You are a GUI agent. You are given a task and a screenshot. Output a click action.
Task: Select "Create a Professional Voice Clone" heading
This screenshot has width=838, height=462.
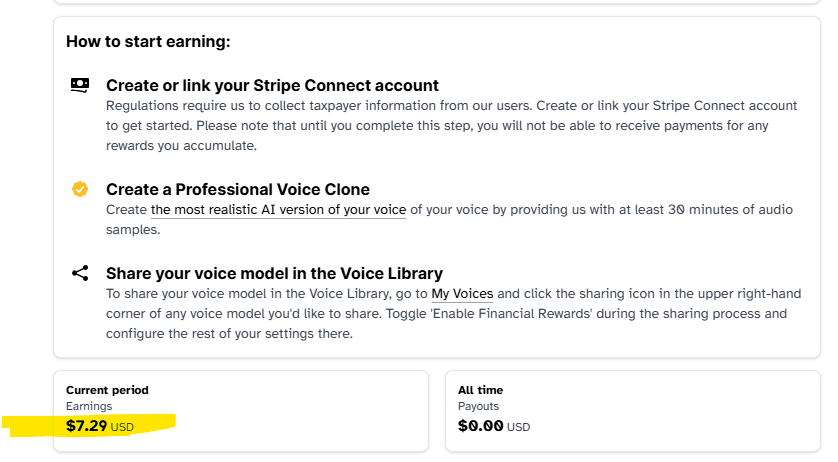(x=237, y=189)
